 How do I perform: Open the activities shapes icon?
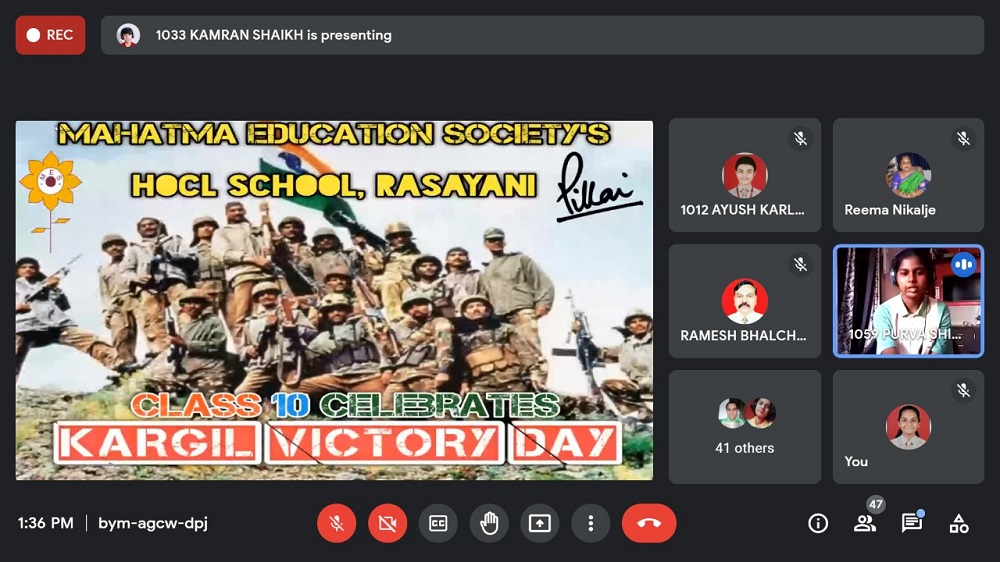tap(959, 523)
